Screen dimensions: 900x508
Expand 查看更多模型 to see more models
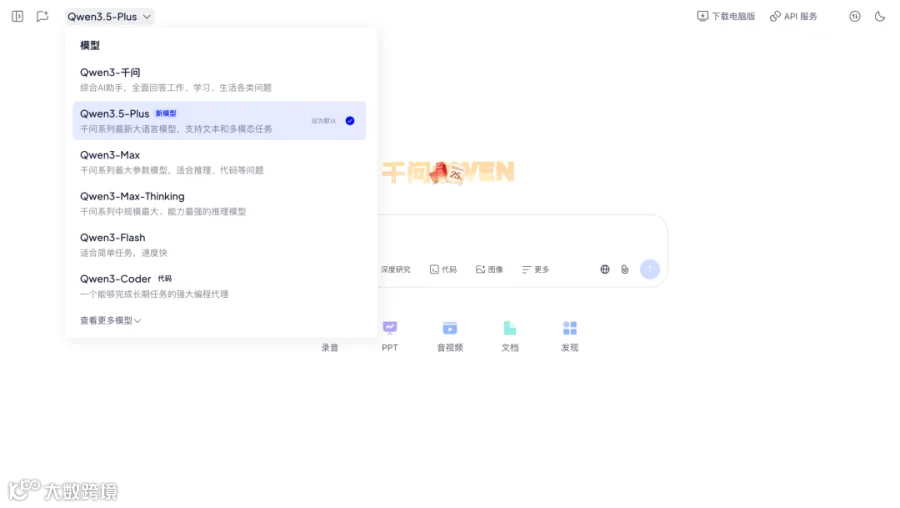110,320
